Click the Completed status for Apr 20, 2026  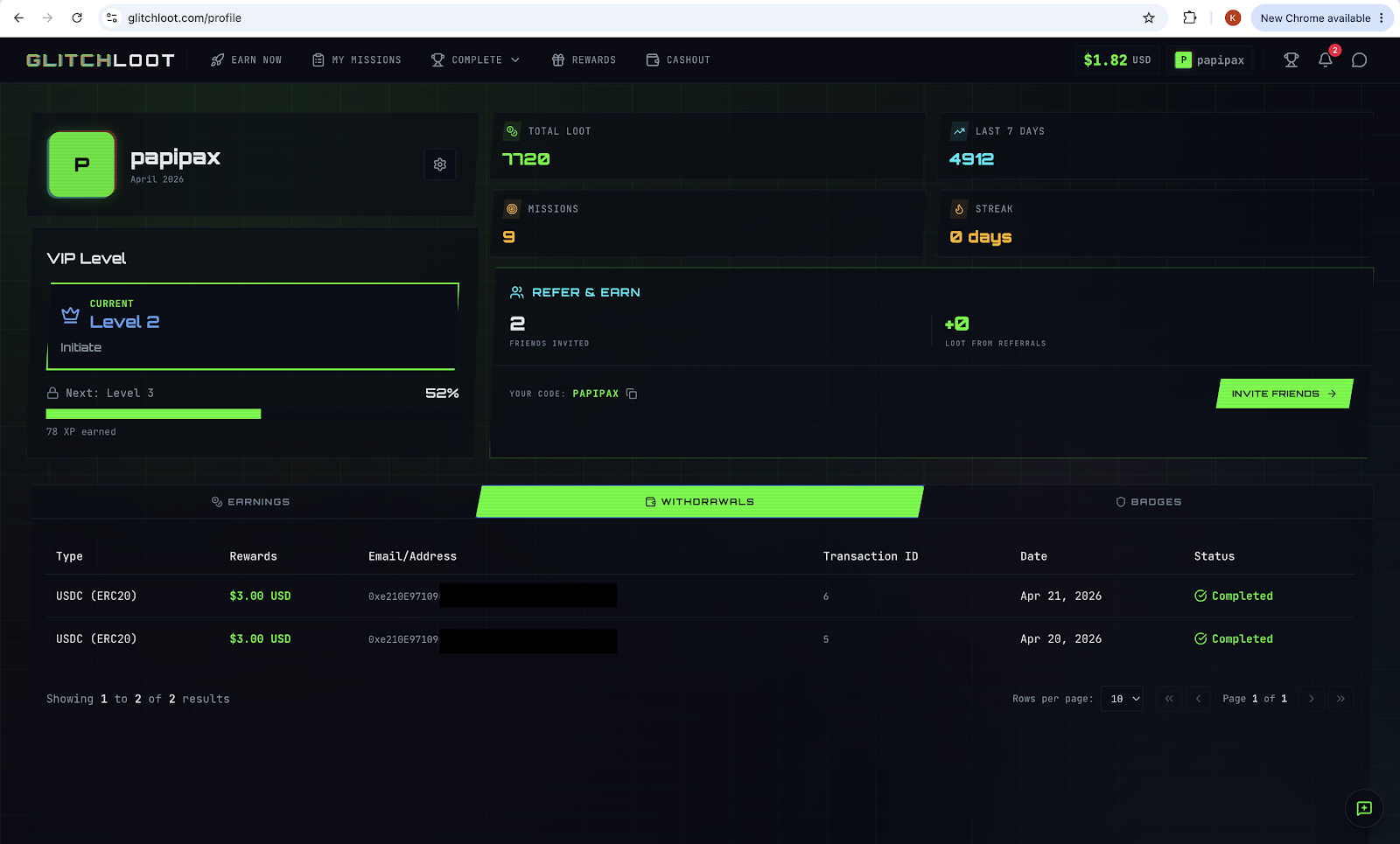tap(1234, 638)
